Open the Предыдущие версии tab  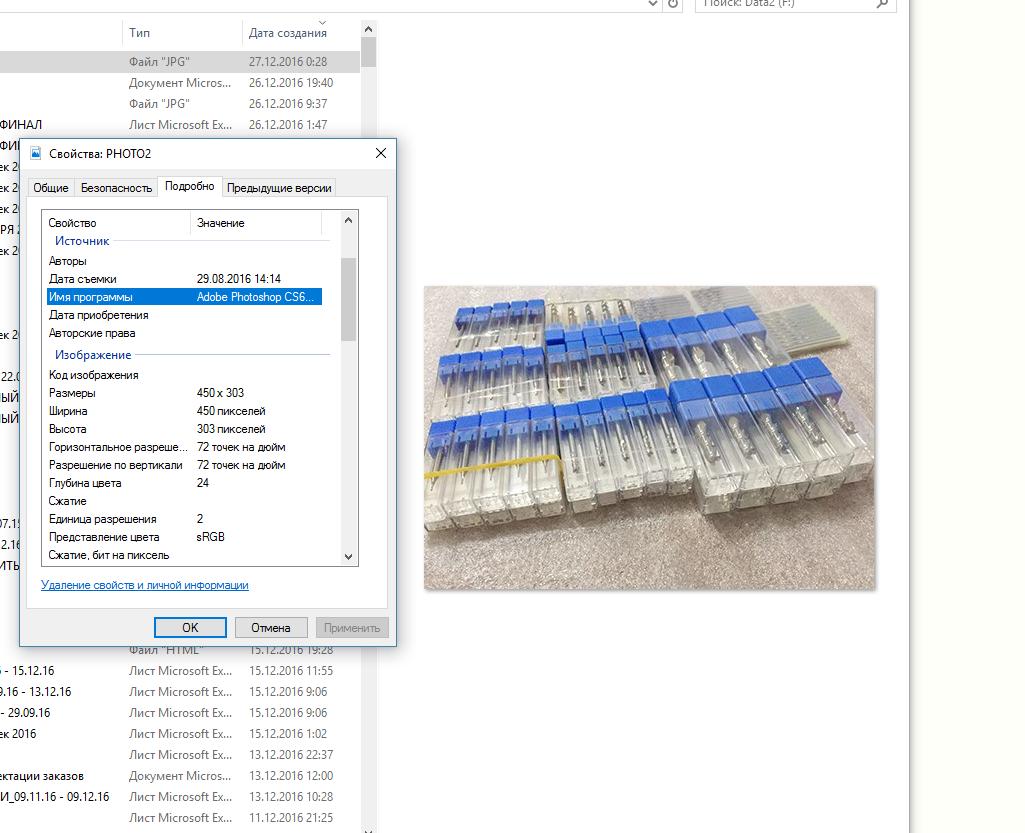point(279,188)
